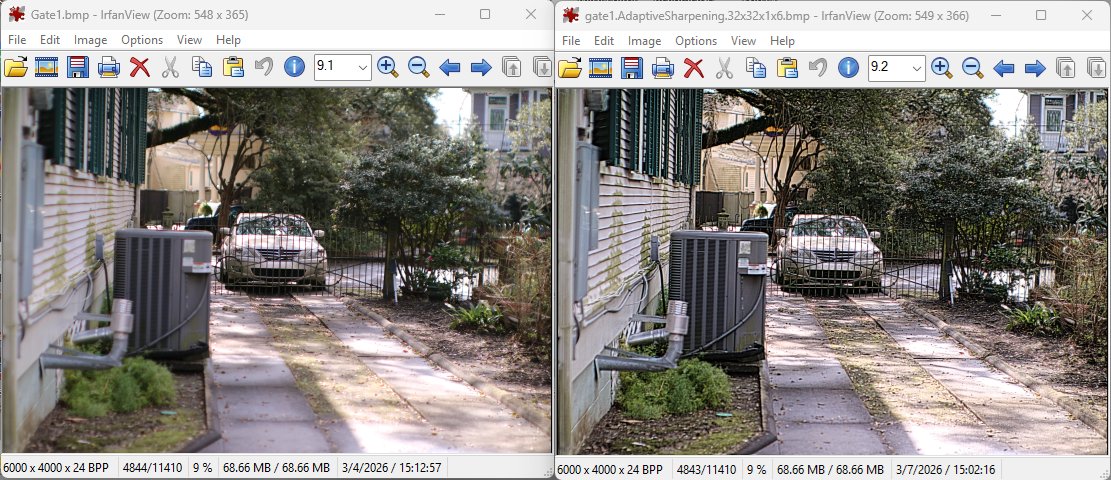Click Zoom in icon in Gate1.bmp window

pos(388,67)
